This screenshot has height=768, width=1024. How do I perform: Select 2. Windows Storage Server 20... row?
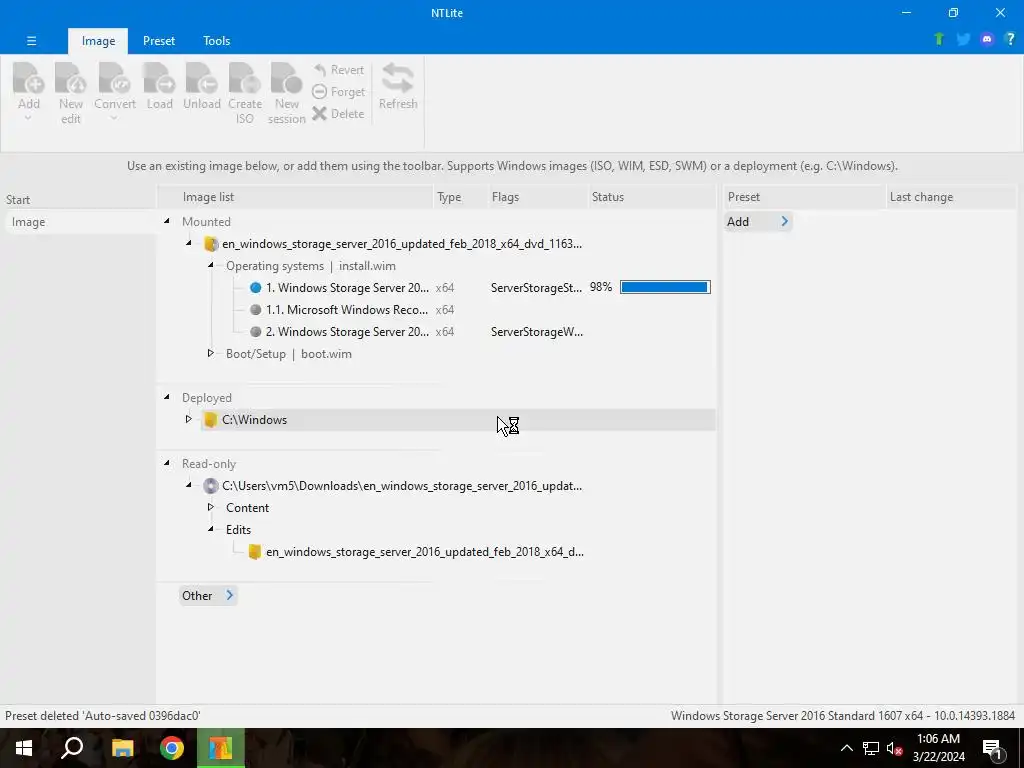pyautogui.click(x=347, y=332)
